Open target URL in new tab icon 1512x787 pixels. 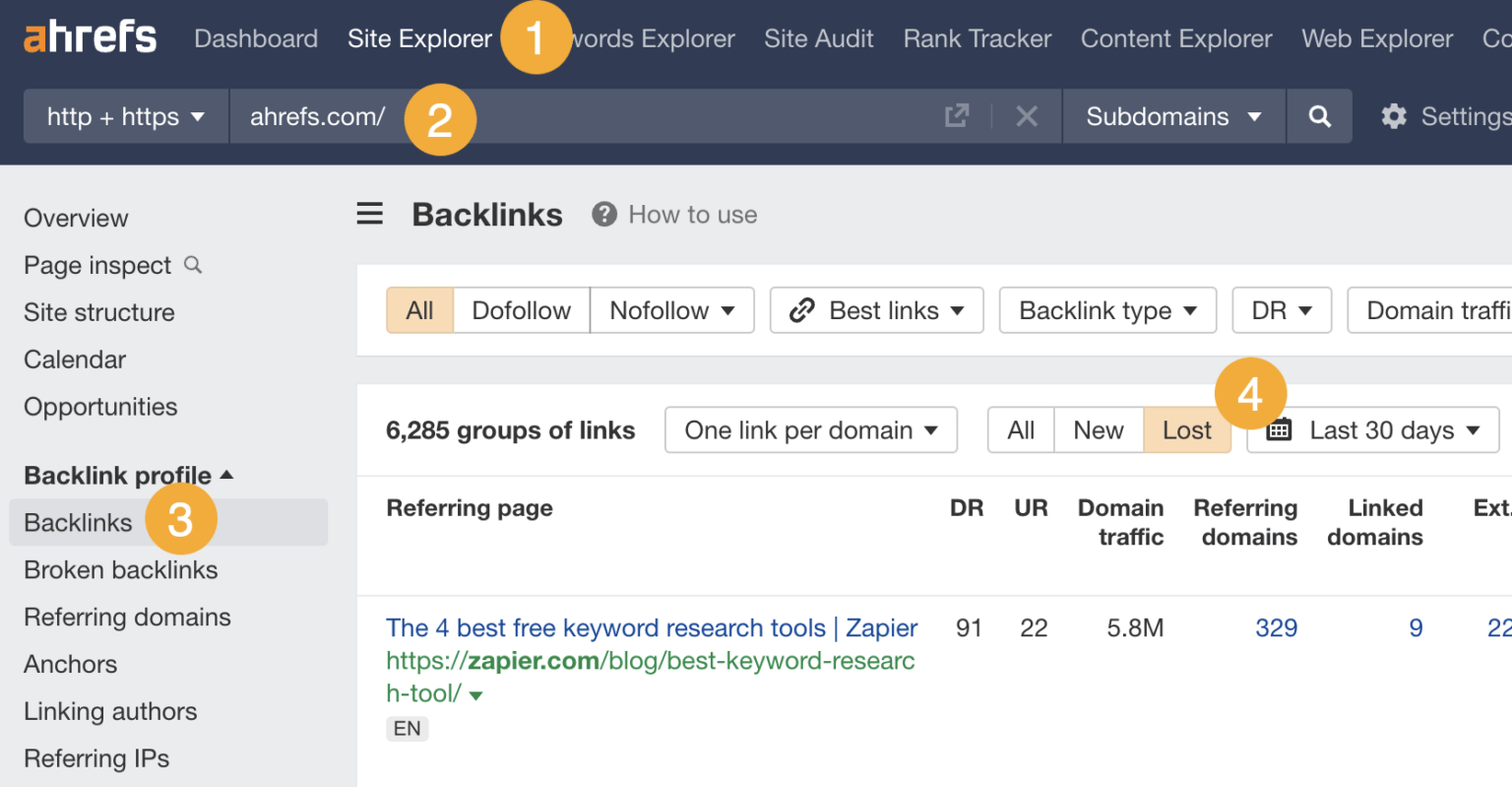coord(956,115)
